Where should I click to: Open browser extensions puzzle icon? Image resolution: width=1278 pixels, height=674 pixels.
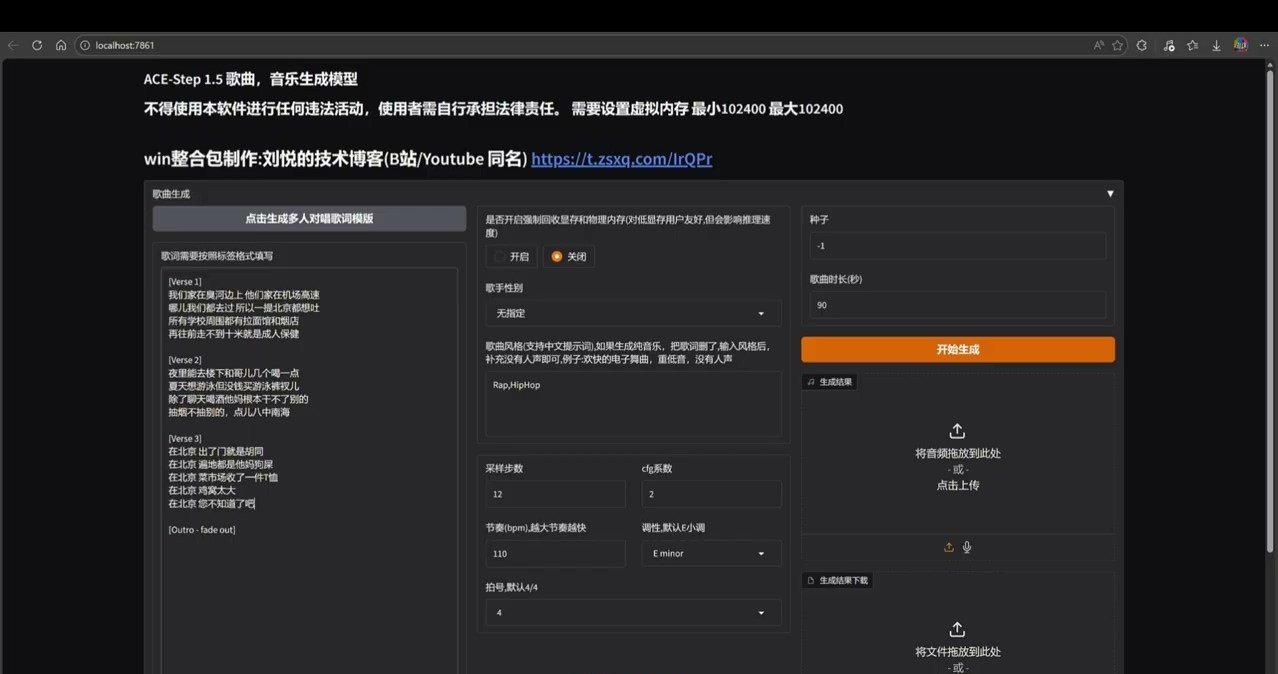pyautogui.click(x=1142, y=45)
